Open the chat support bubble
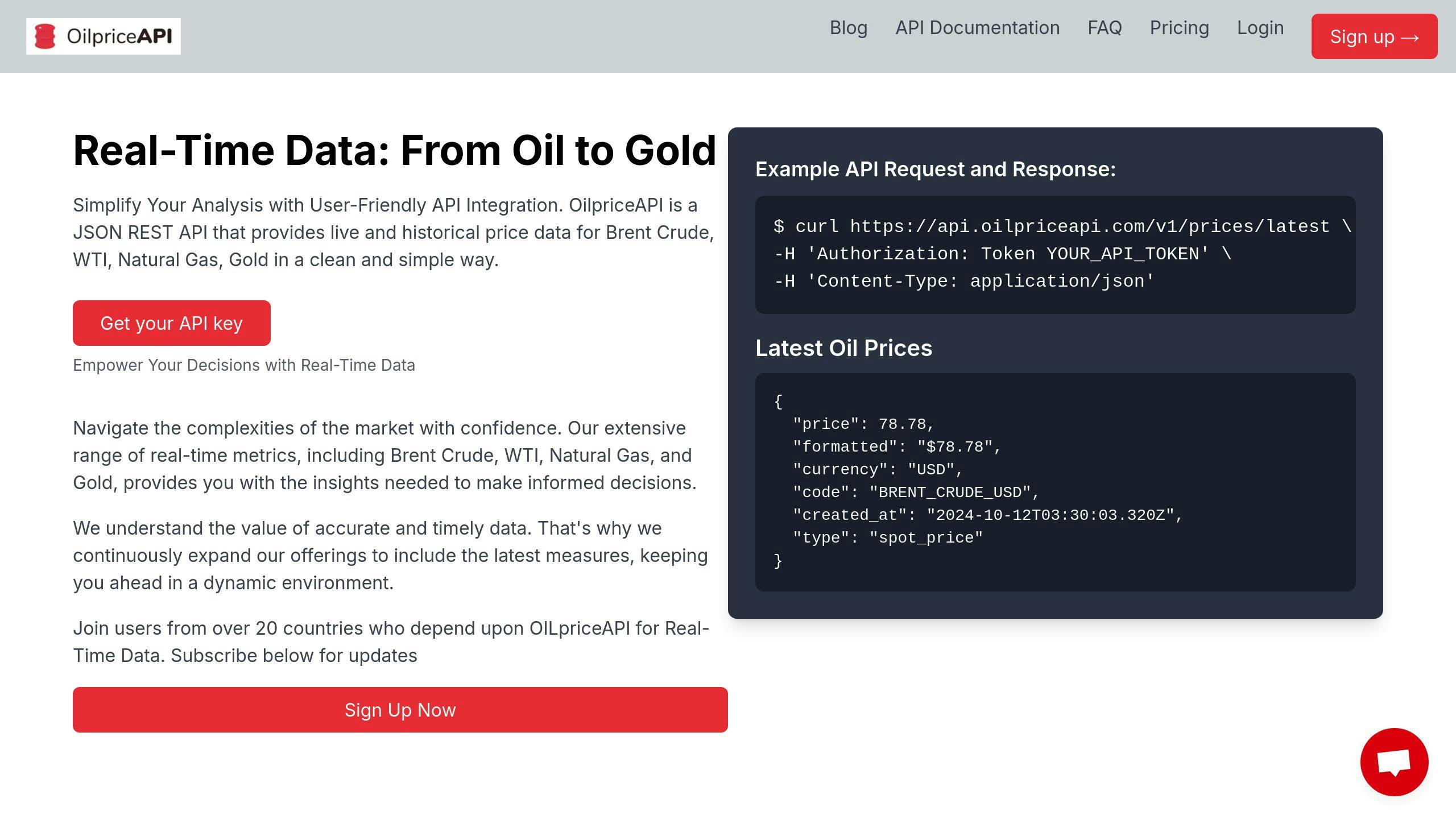Screen dimensions: 1456x819 point(1394,762)
